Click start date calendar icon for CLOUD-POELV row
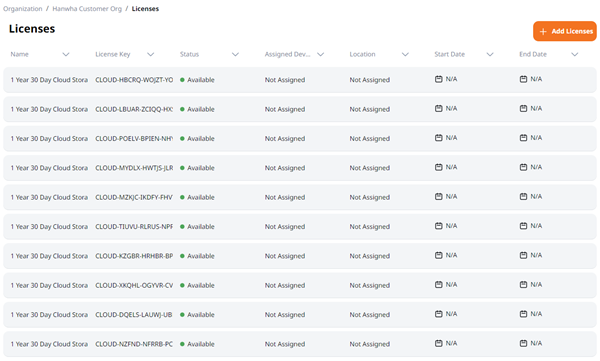 click(439, 137)
